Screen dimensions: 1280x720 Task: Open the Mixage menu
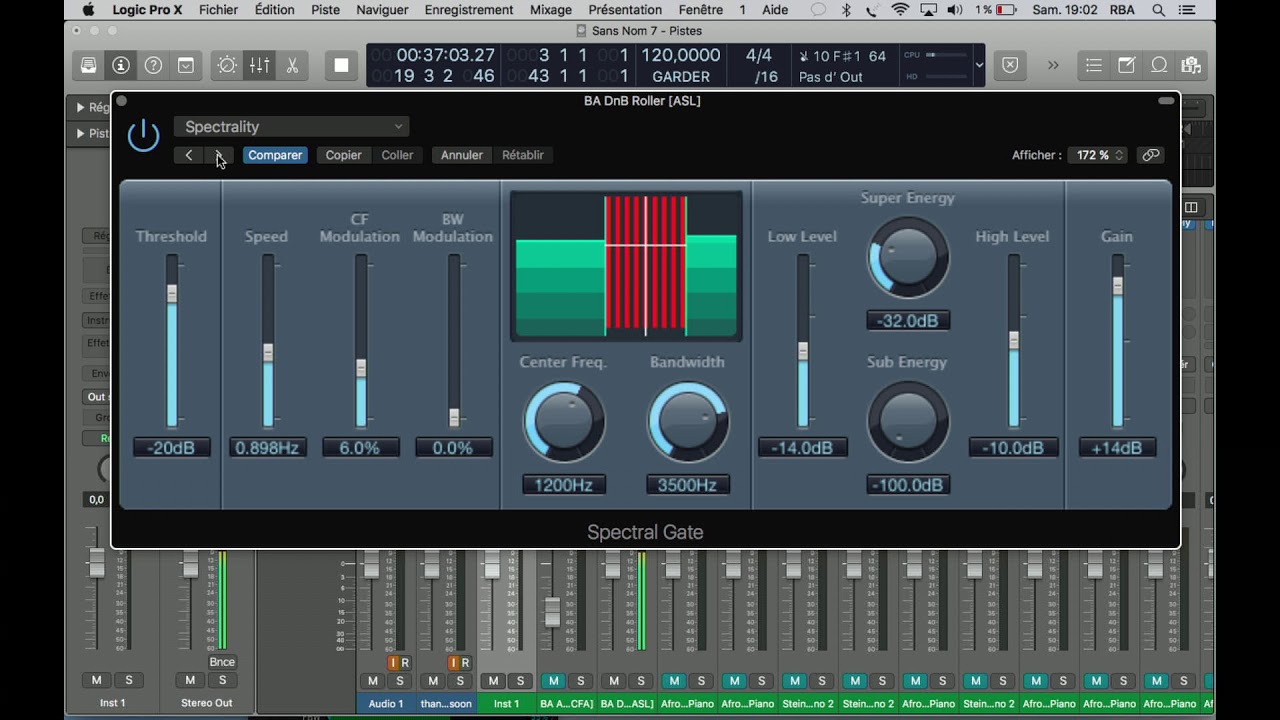550,10
